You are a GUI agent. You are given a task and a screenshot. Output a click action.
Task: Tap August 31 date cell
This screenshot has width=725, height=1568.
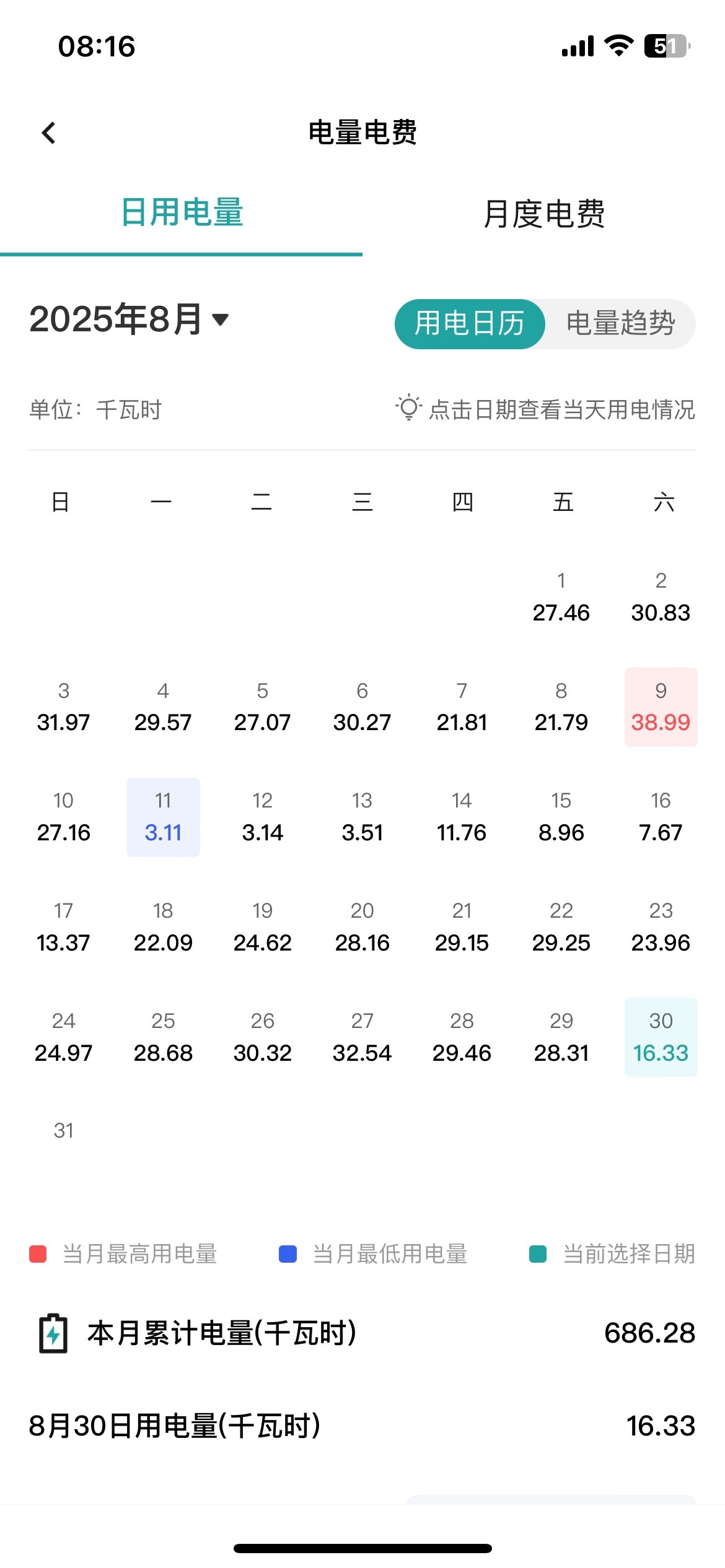click(x=63, y=1131)
